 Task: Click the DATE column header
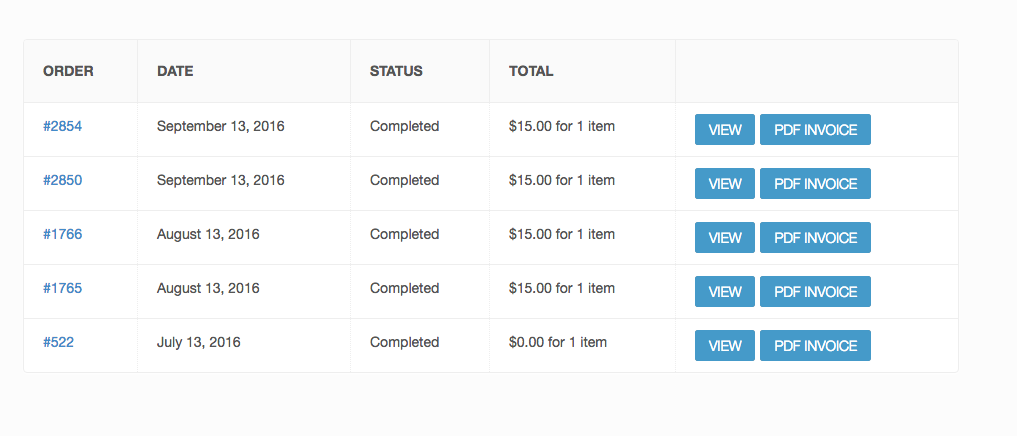[175, 71]
